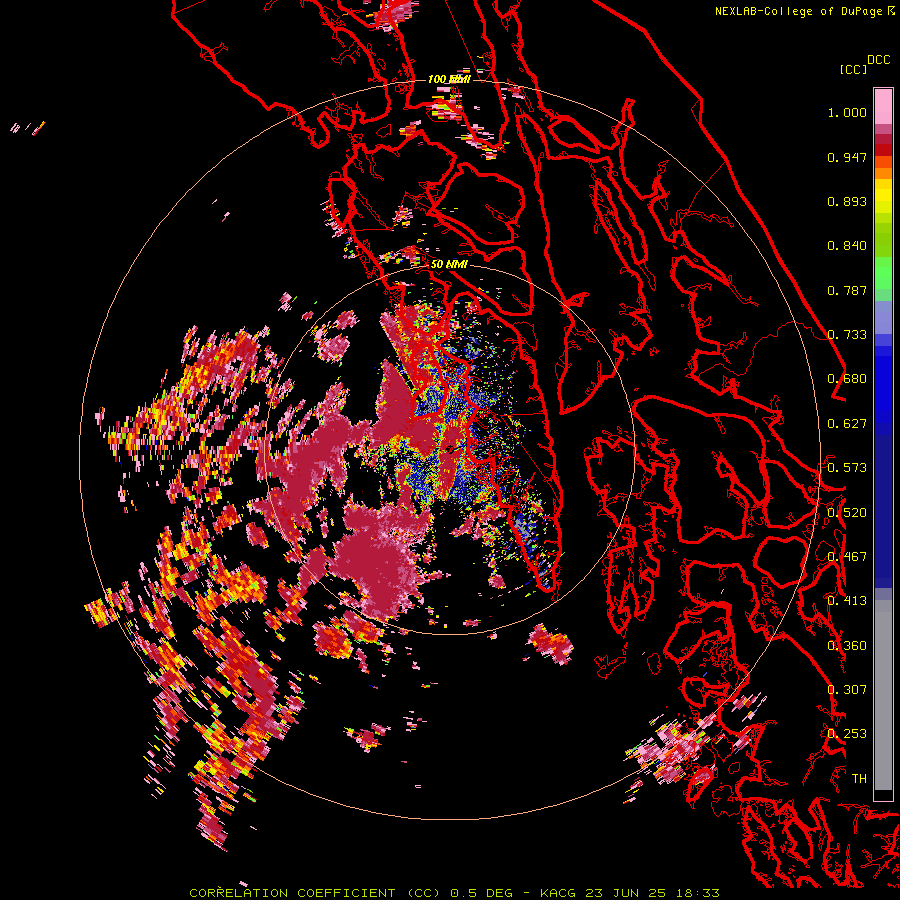Click the 0.947 scale value

847,157
